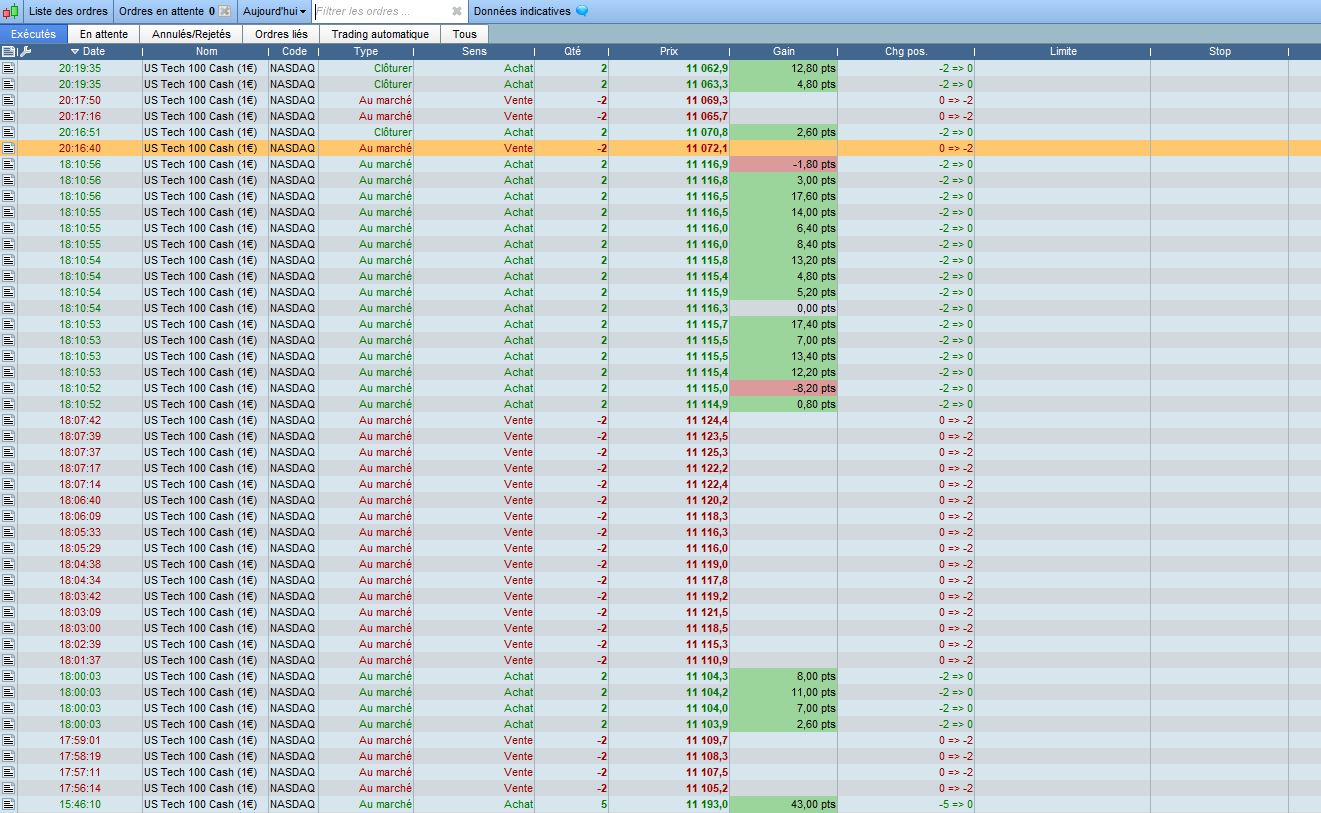Open the detail icon for the 18:03:42 order
Screen dimensions: 1321x813
pyautogui.click(x=9, y=596)
